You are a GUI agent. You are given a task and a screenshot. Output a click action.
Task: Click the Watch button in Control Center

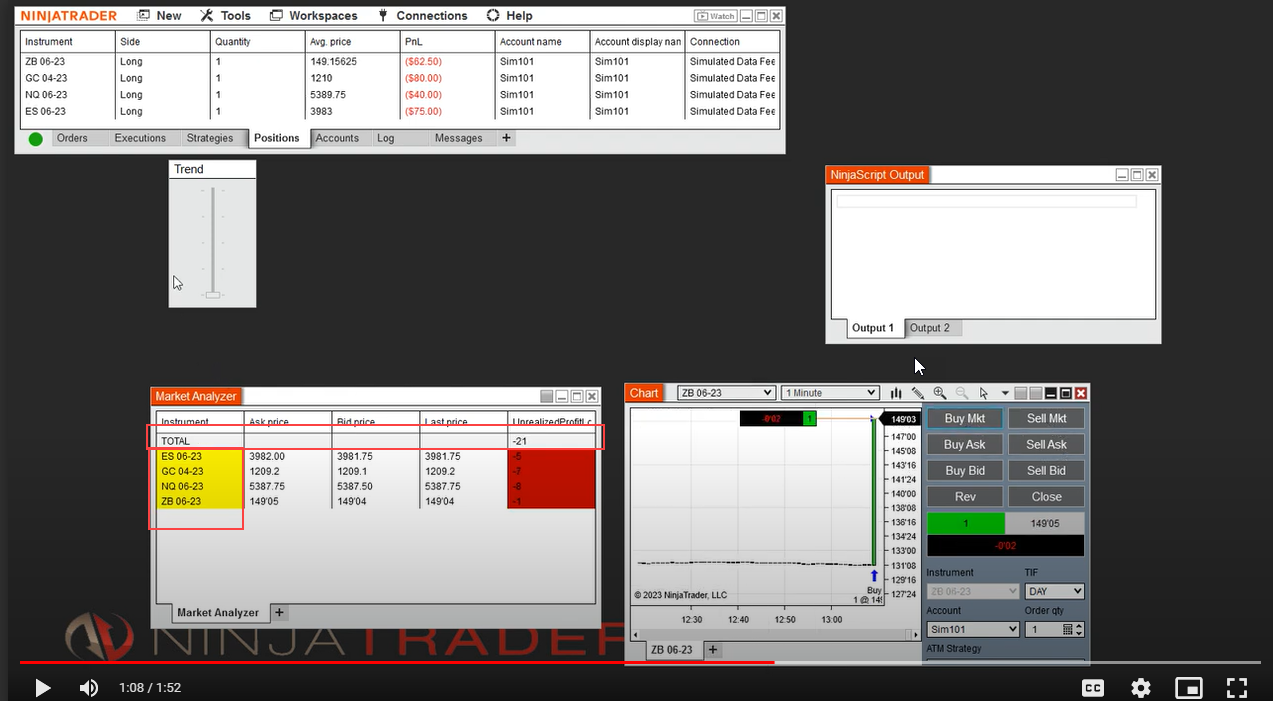pyautogui.click(x=716, y=16)
